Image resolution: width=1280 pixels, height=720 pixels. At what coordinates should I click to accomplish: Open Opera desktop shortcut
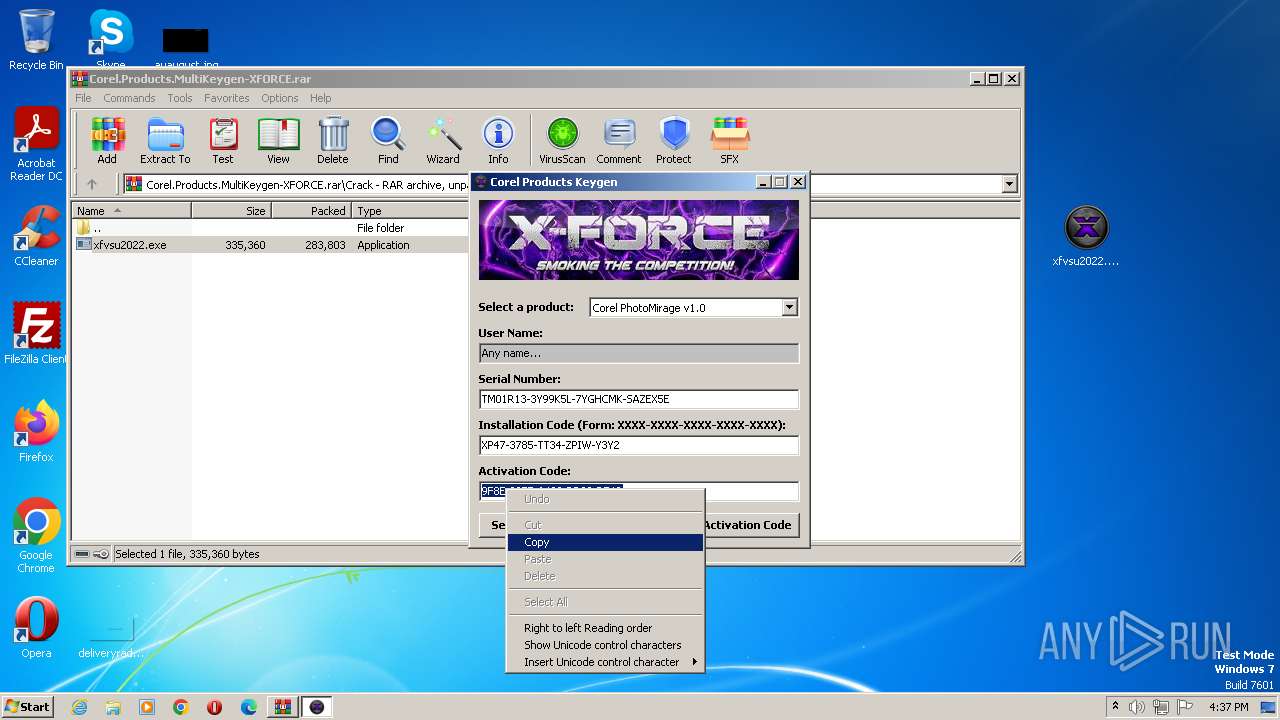[x=36, y=628]
